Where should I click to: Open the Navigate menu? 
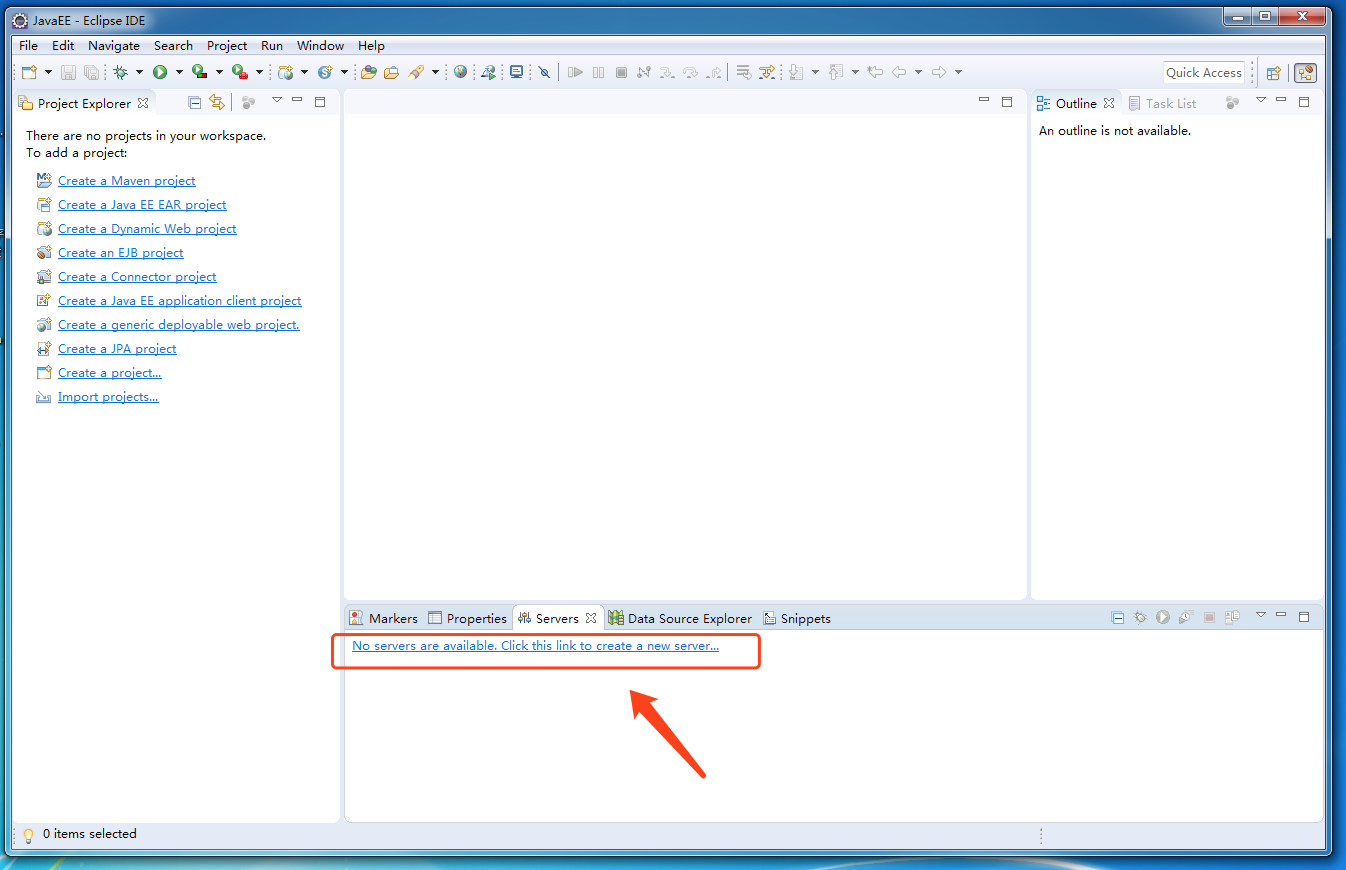tap(114, 45)
